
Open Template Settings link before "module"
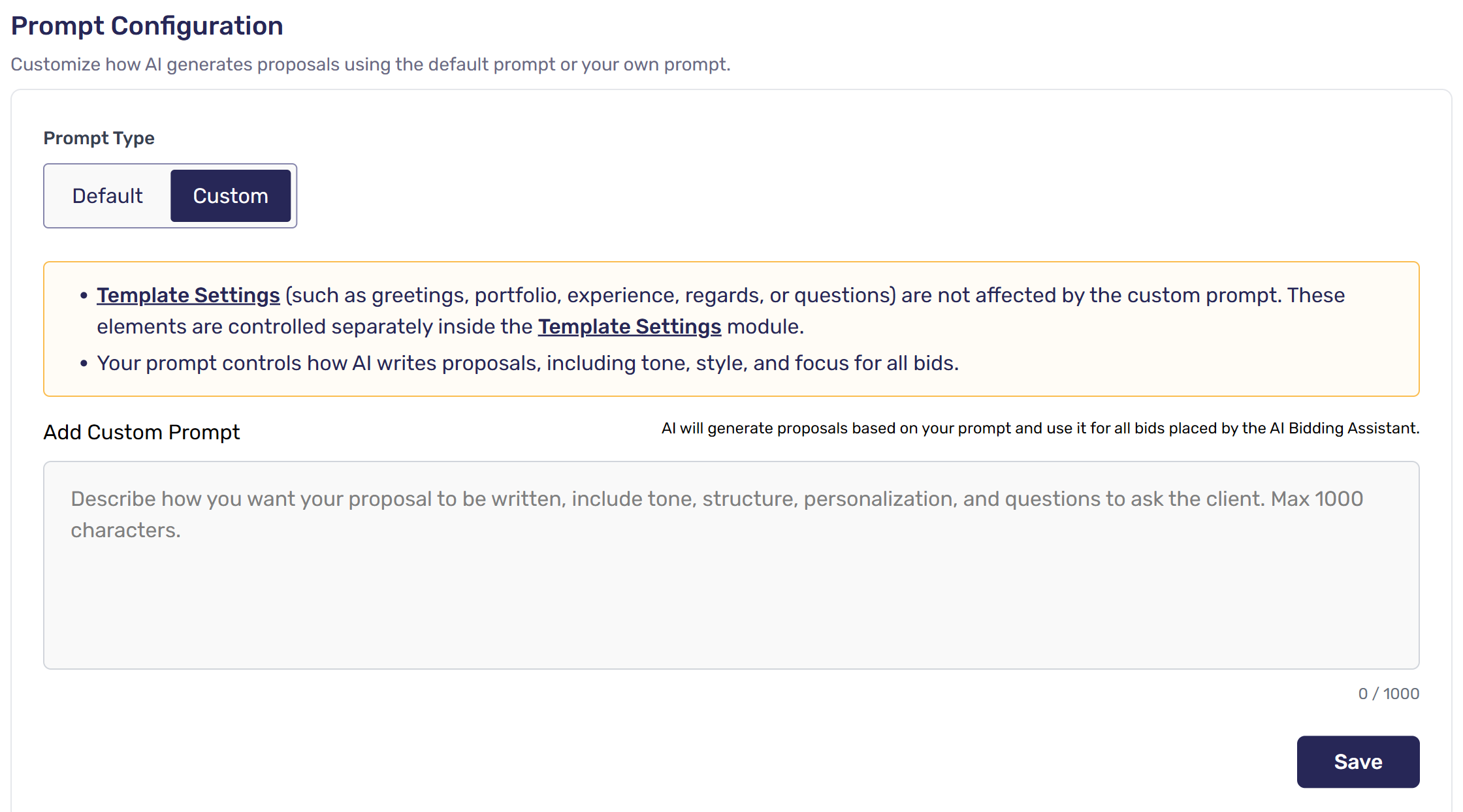(x=630, y=326)
